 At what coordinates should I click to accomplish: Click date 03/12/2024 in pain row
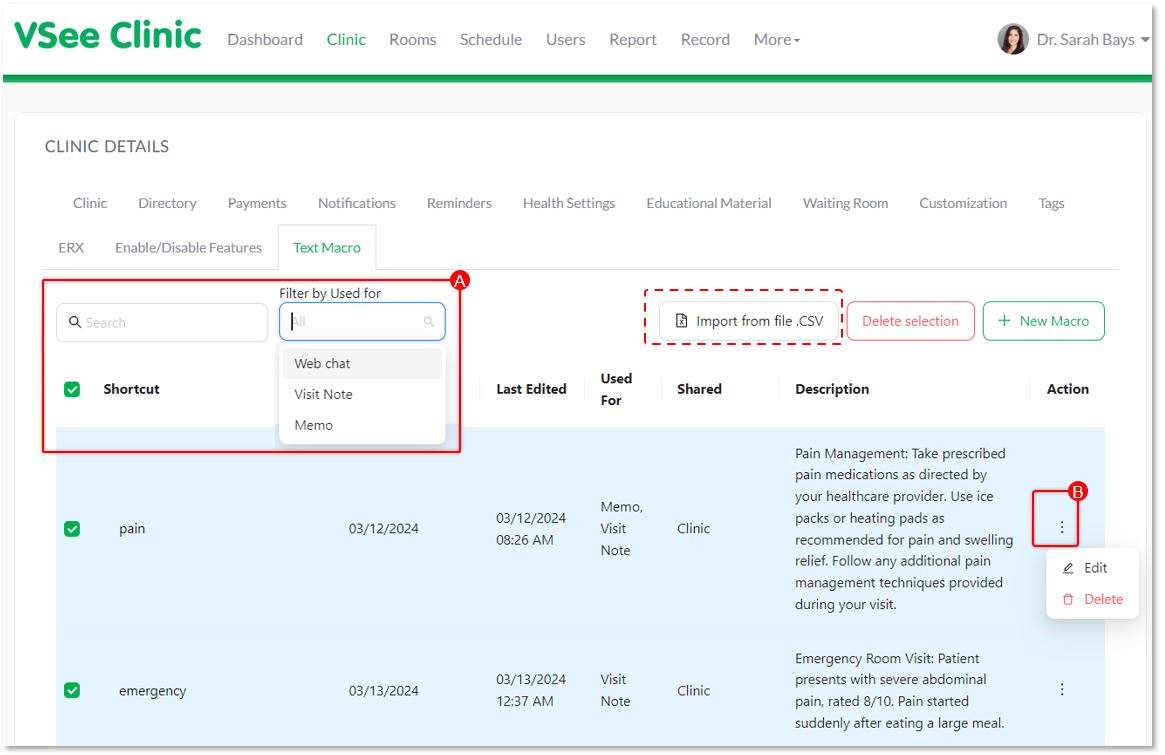pos(383,529)
